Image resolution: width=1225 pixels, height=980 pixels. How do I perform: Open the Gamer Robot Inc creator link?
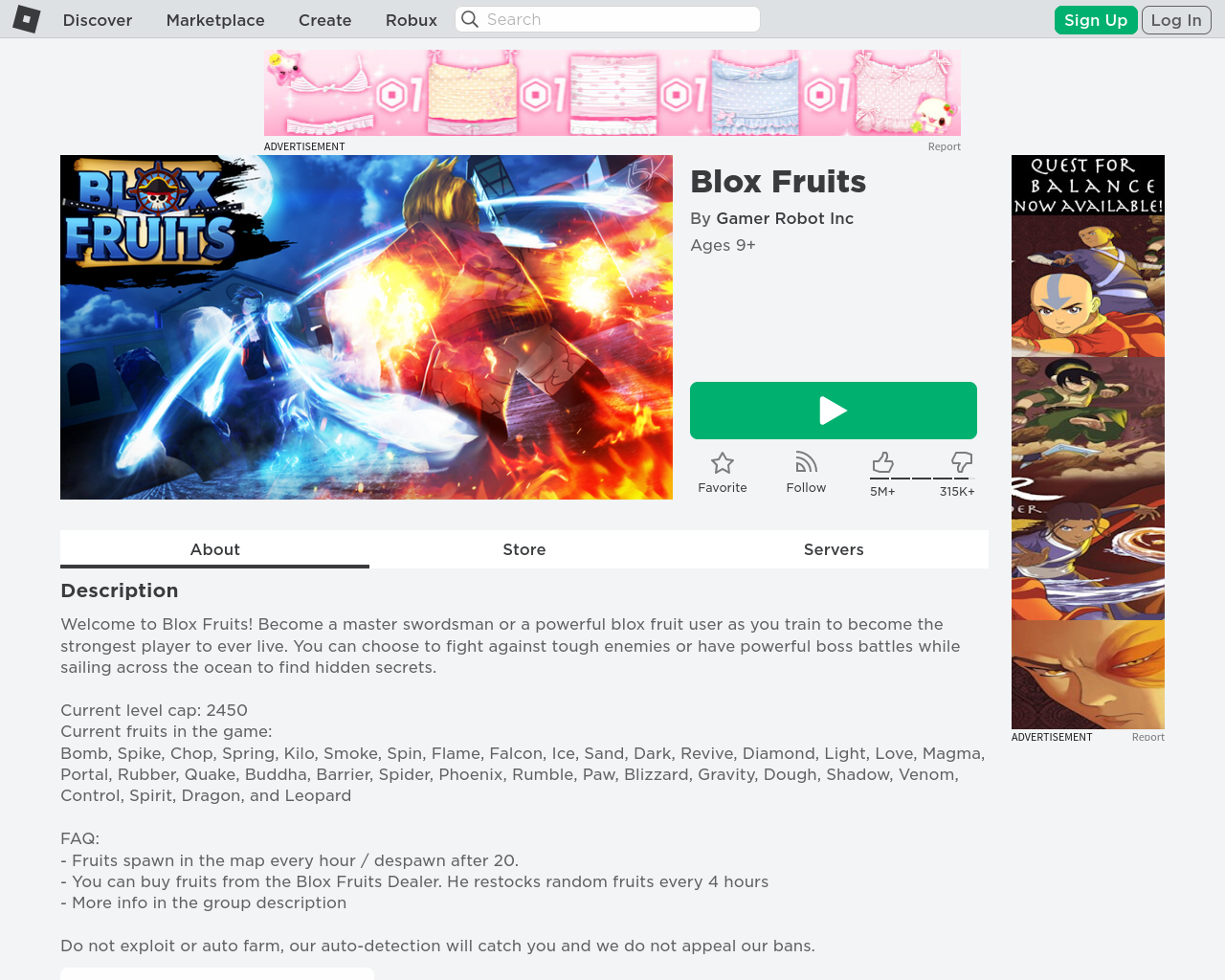pos(785,218)
